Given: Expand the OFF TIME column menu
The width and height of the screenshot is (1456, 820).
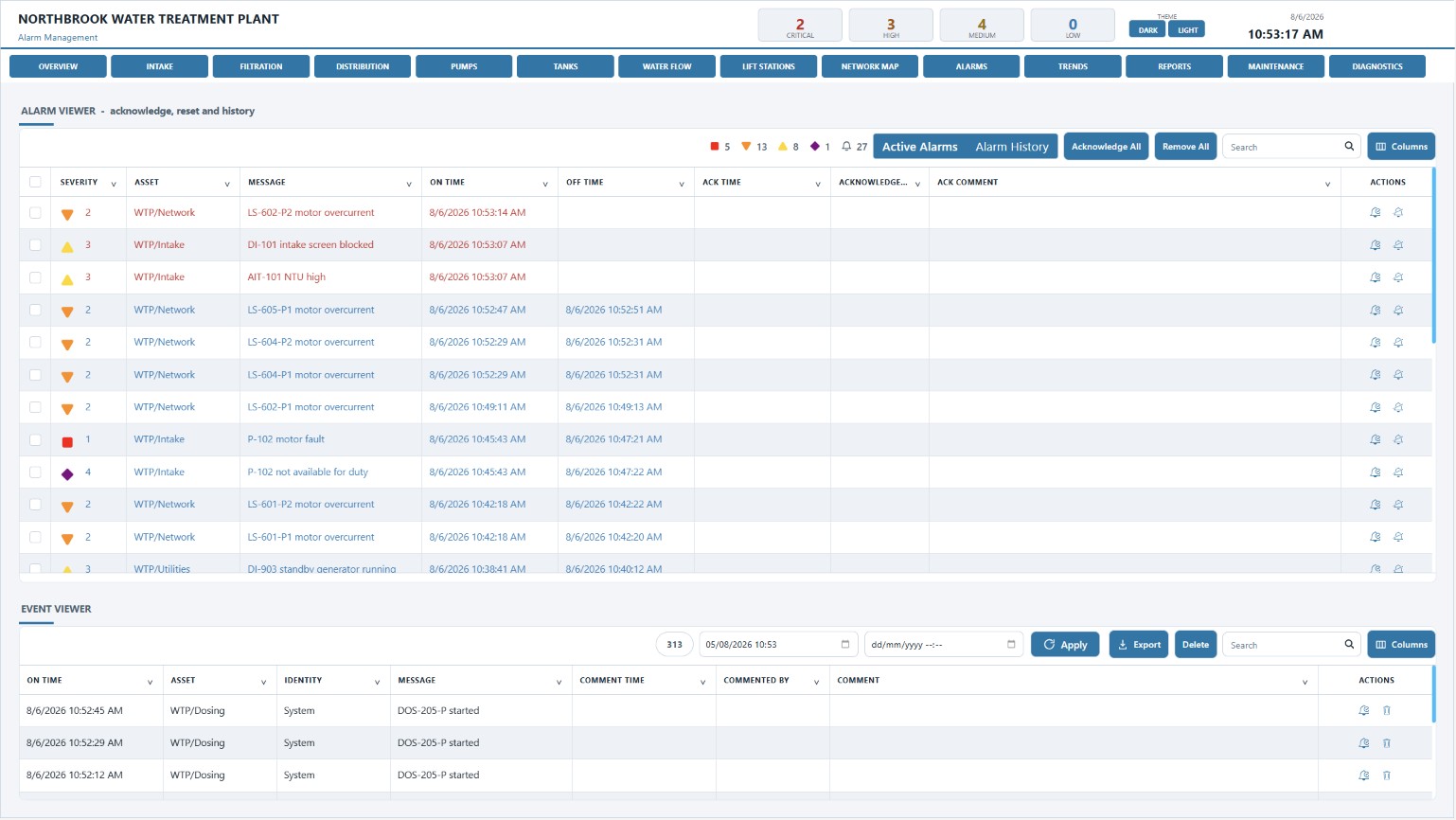Looking at the screenshot, I should (x=682, y=184).
